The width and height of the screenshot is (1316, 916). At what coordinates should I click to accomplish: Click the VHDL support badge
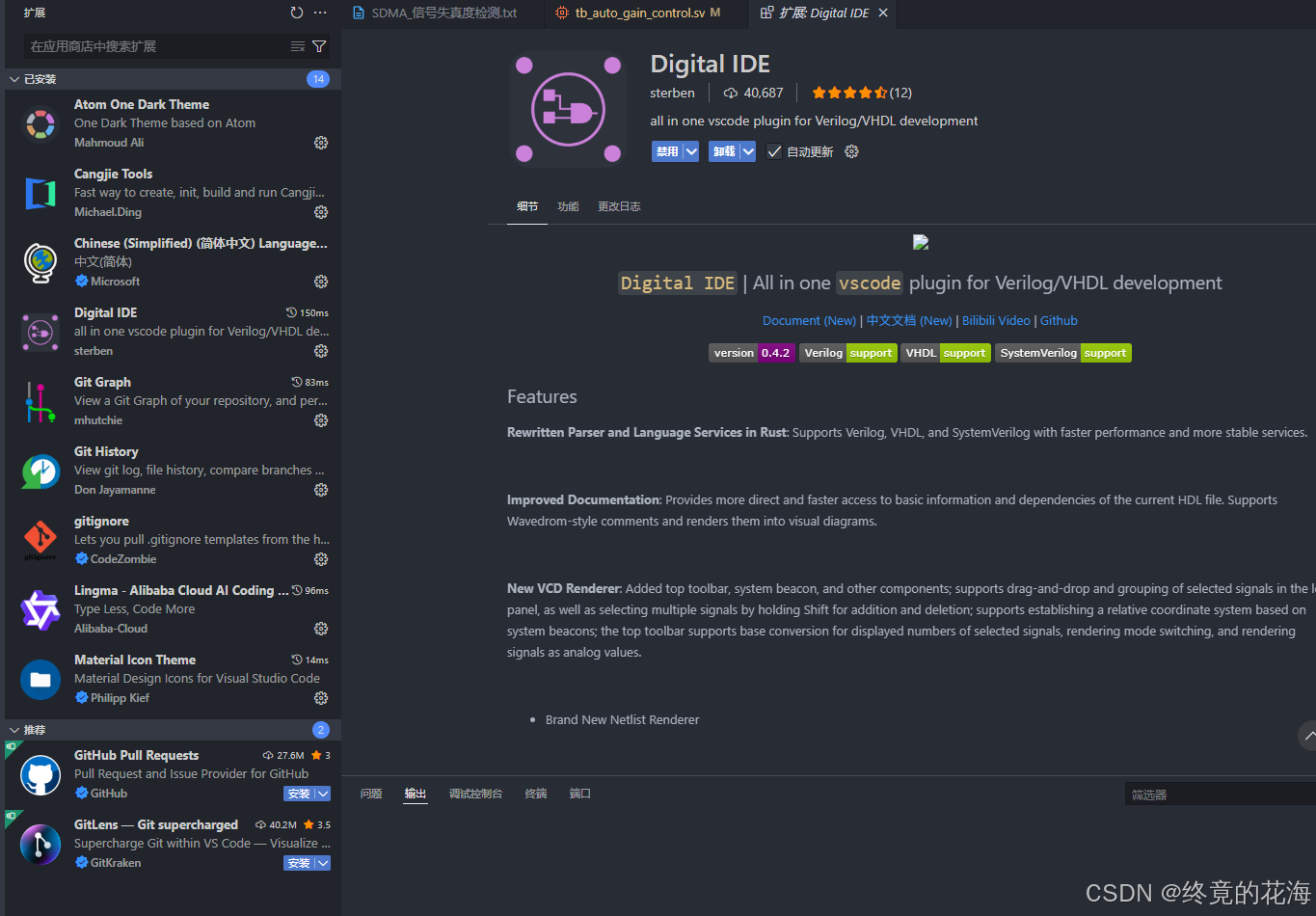[945, 353]
